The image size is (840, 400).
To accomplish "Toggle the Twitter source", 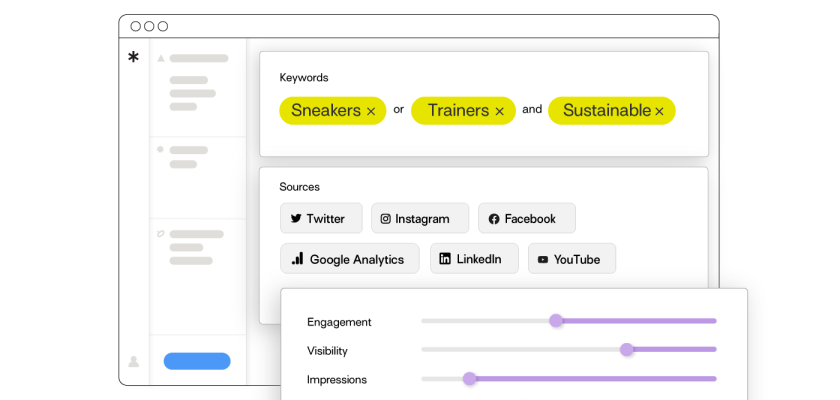I will 318,219.
